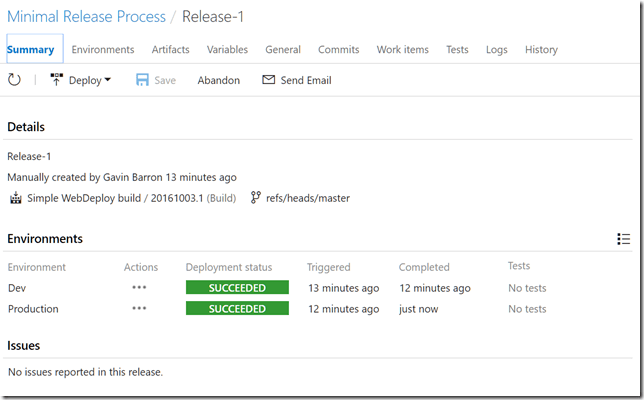Click the refresh icon in the toolbar

(14, 80)
